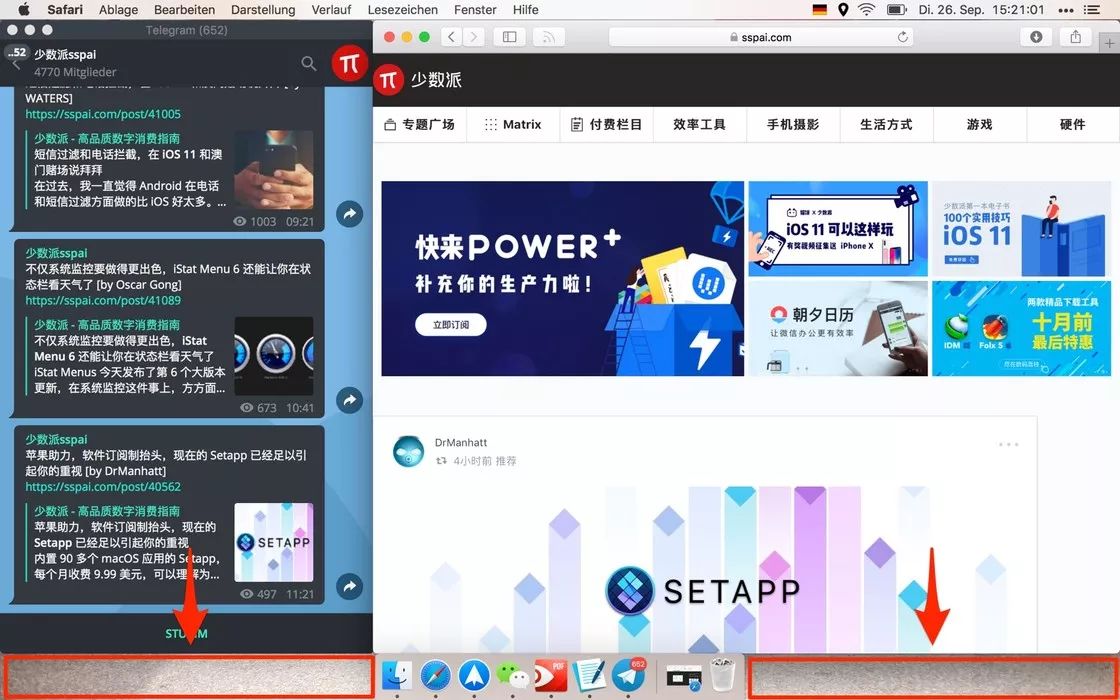Open WeChat from the Dock

[512, 675]
